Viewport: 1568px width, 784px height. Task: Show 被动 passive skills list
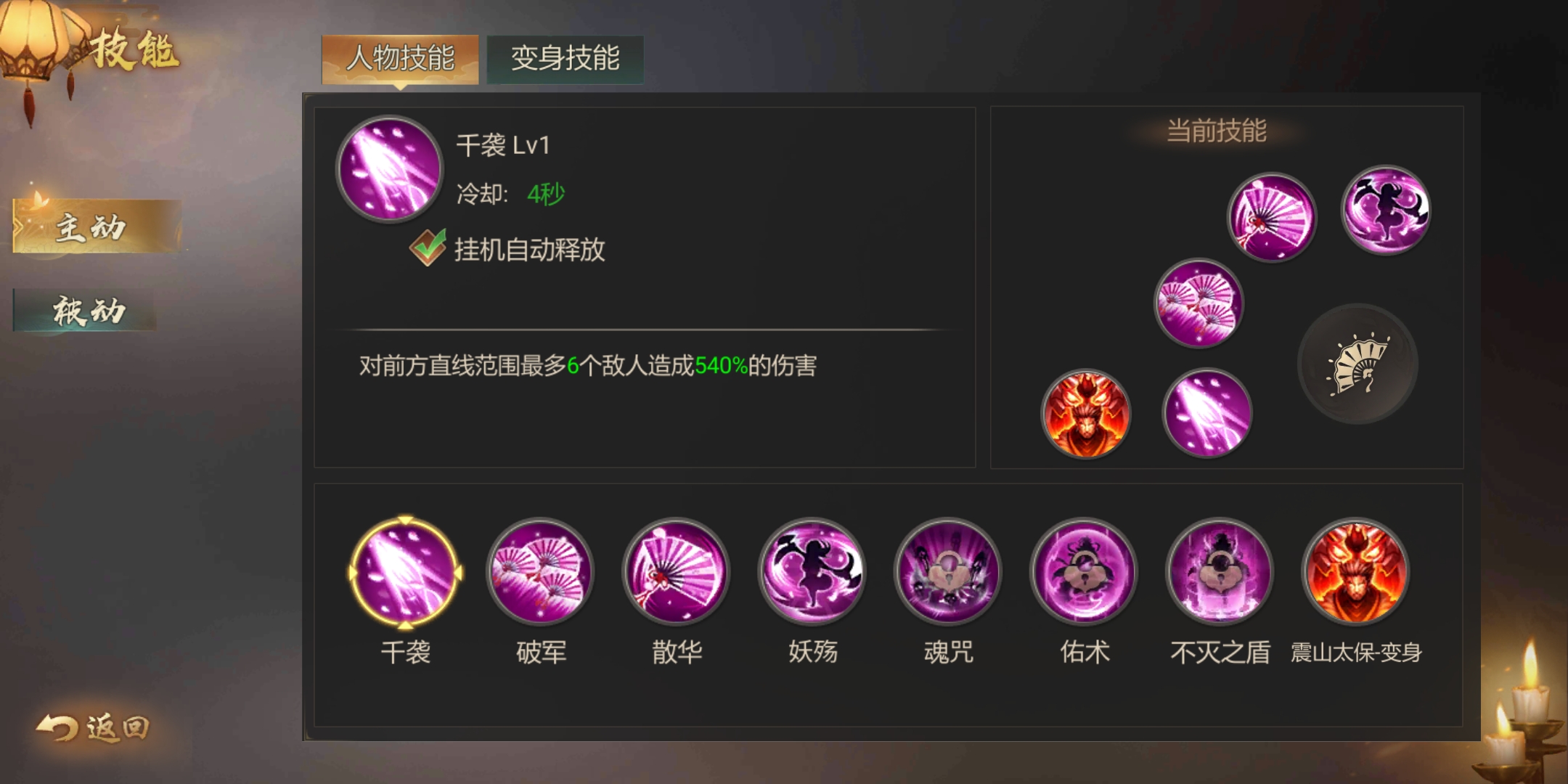(x=86, y=311)
